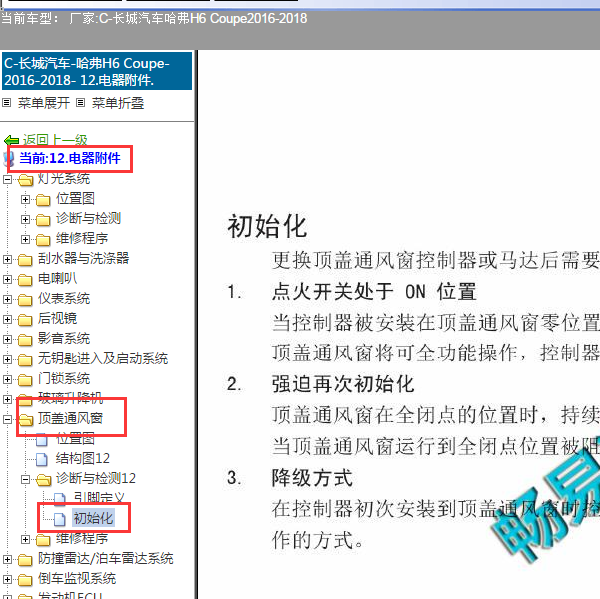The width and height of the screenshot is (600, 599).
Task: Click folder icon beside 门锁系统
Action: (x=25, y=380)
